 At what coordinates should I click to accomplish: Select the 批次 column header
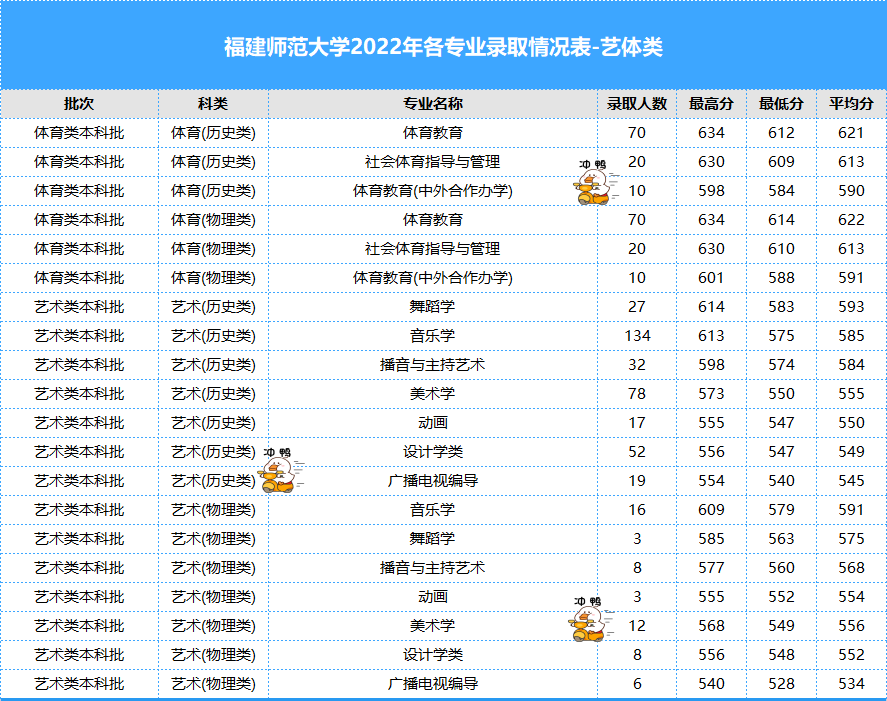(x=79, y=104)
